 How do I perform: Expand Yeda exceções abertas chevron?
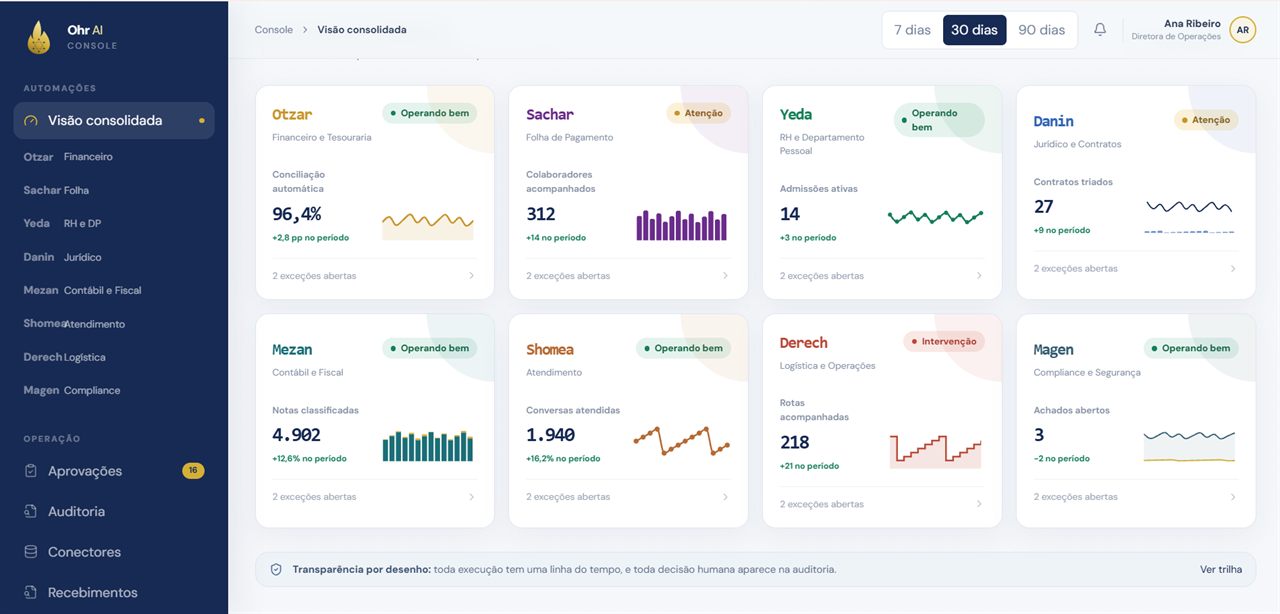[980, 276]
